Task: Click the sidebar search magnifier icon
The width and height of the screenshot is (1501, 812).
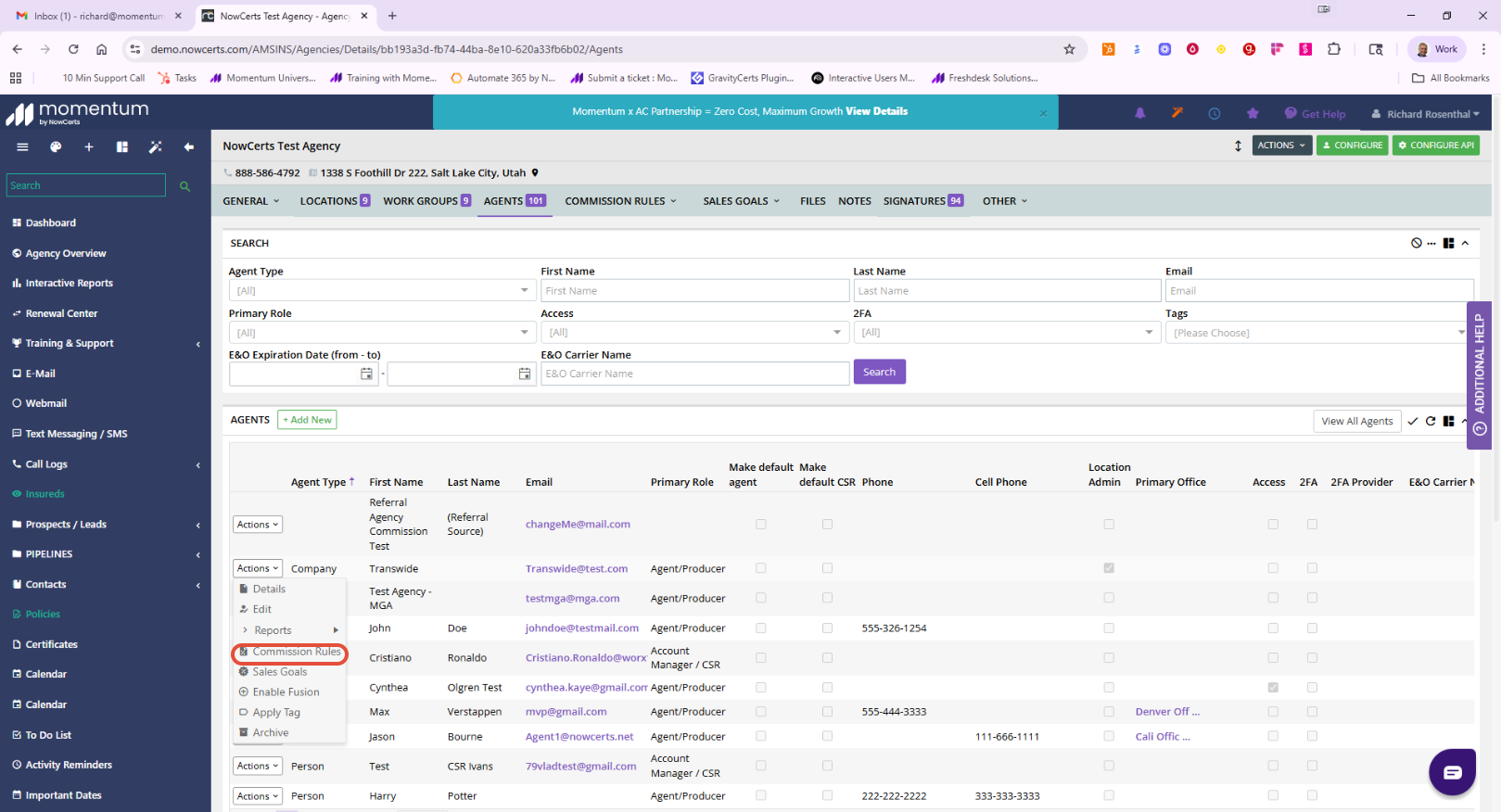Action: pyautogui.click(x=184, y=186)
